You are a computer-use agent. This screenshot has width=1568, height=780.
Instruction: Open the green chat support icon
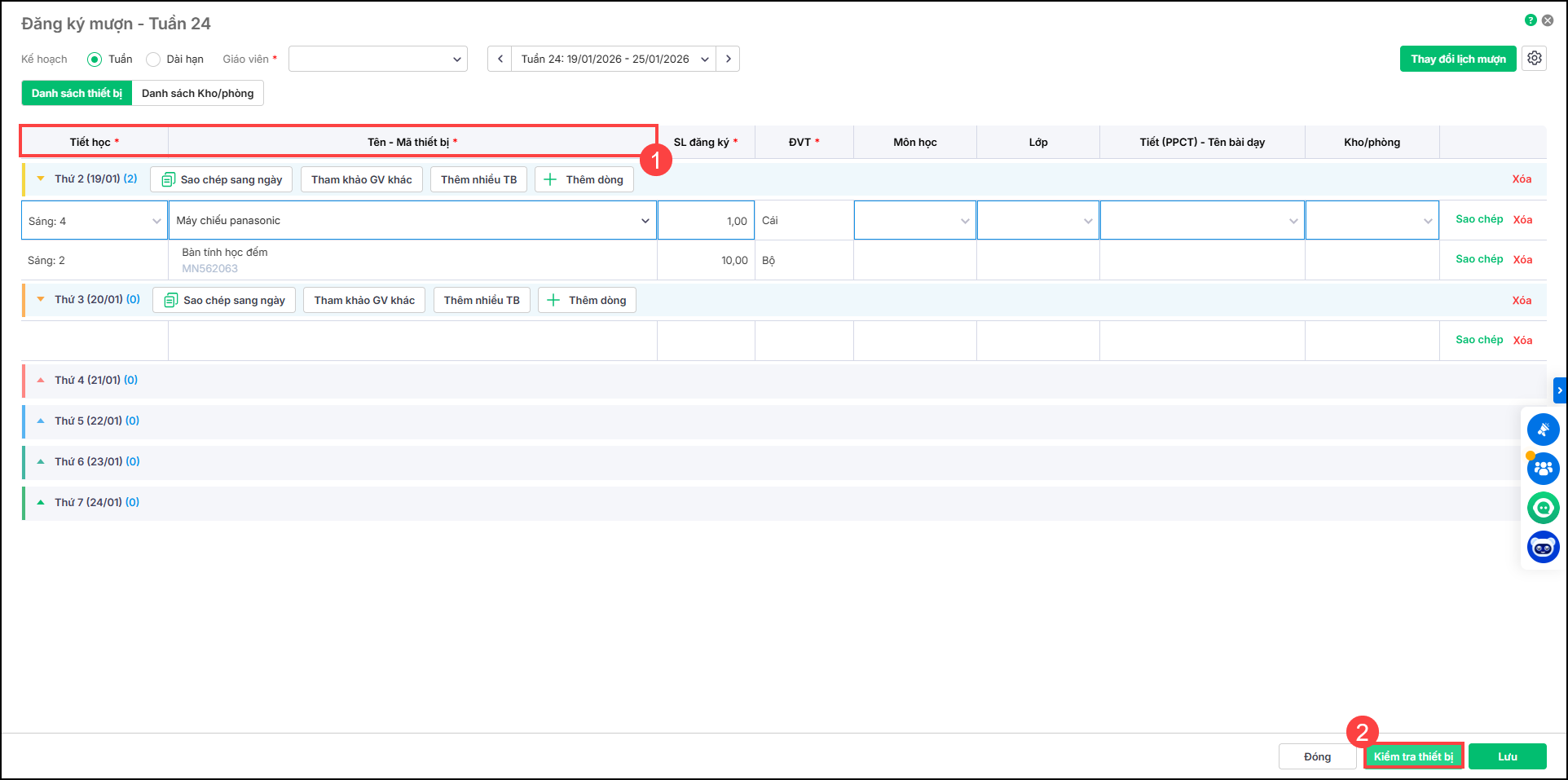tap(1543, 508)
